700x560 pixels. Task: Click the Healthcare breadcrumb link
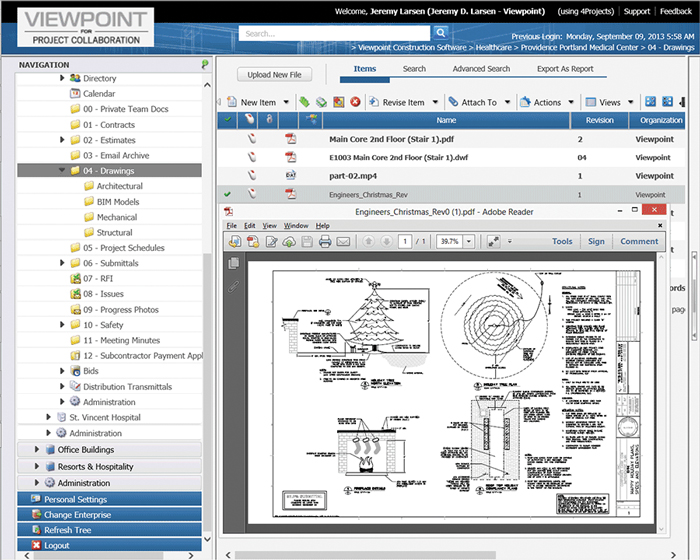(x=493, y=47)
